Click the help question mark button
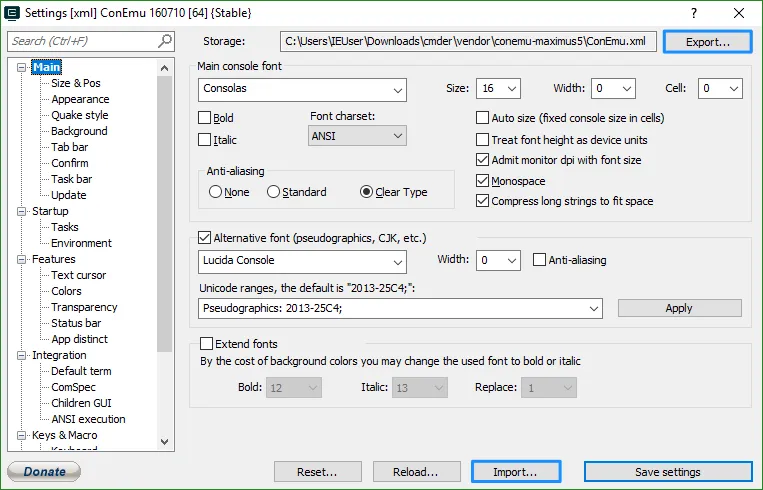 692,13
